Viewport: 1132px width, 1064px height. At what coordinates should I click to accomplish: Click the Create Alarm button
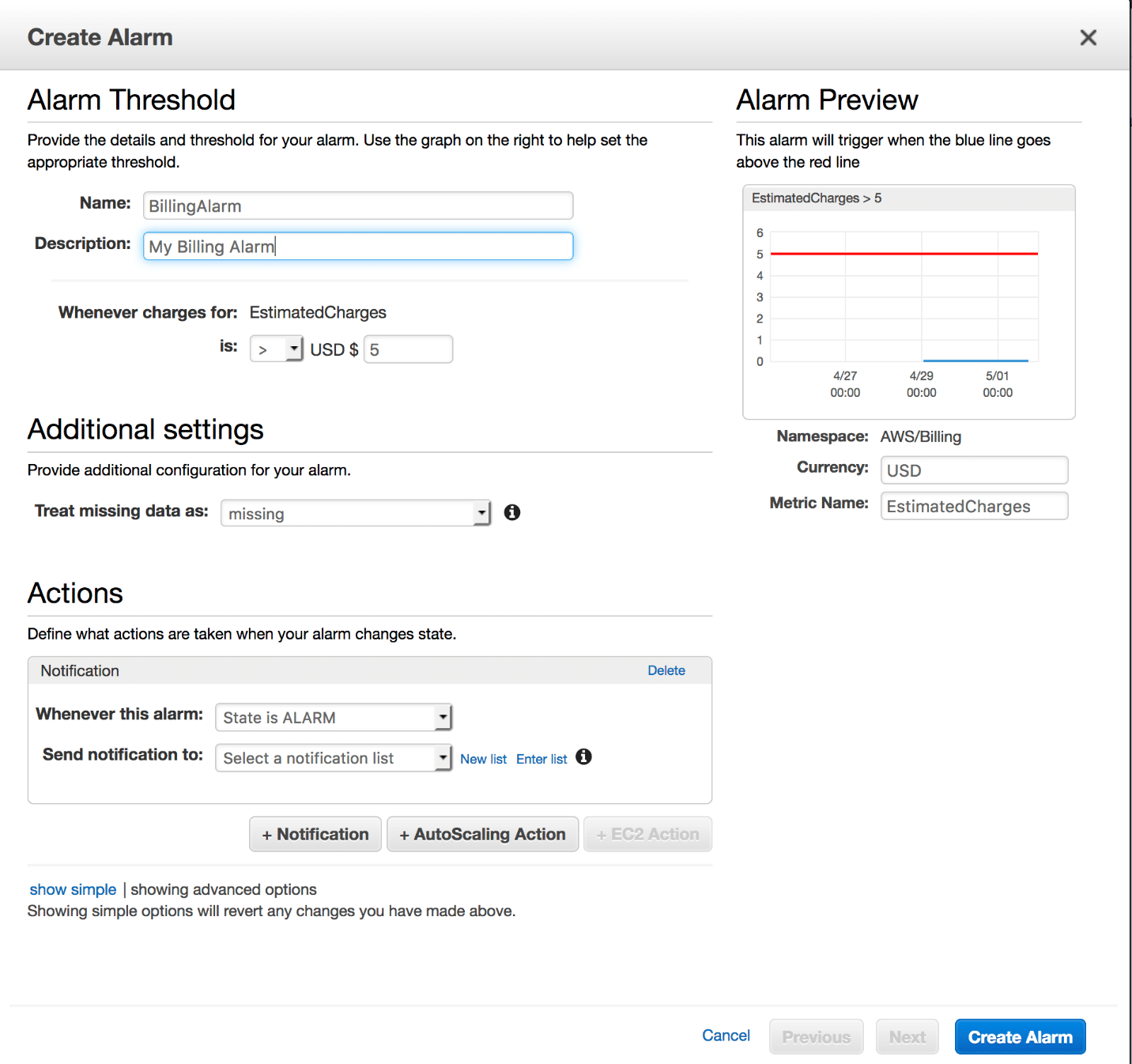pos(1020,1036)
